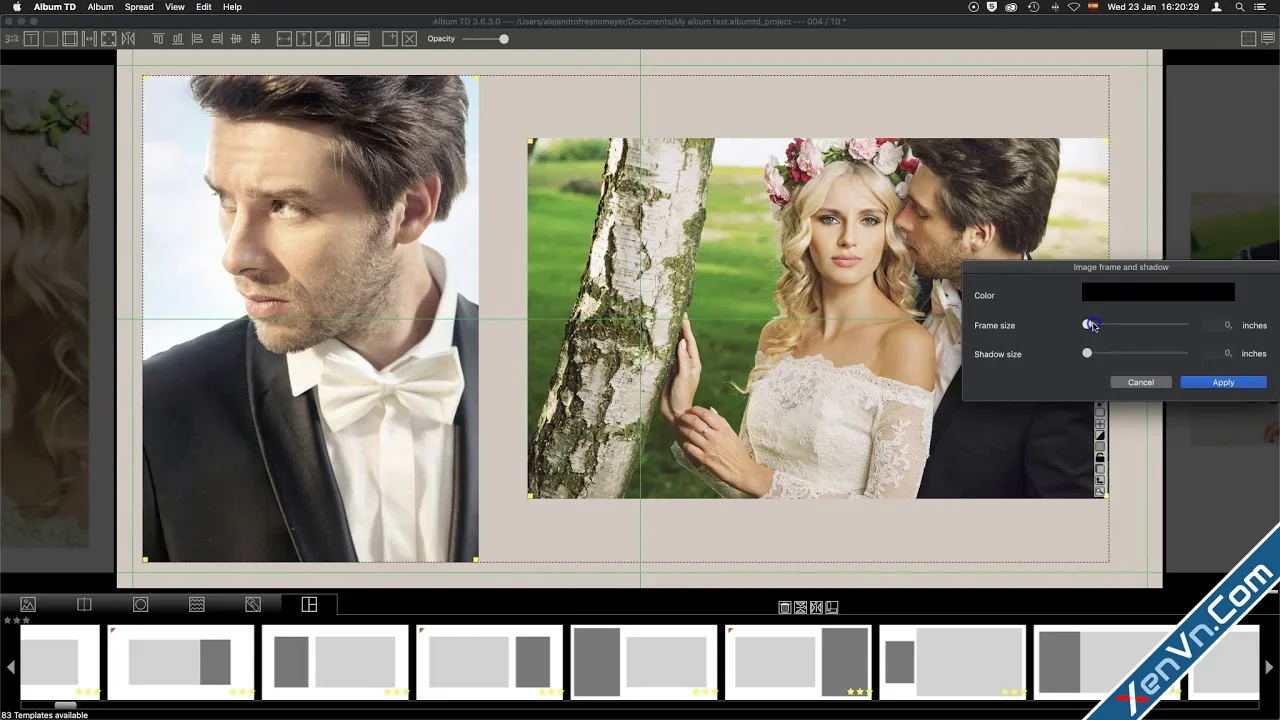Open the spreads book tab in bottom panel
1280x720 pixels.
click(84, 604)
